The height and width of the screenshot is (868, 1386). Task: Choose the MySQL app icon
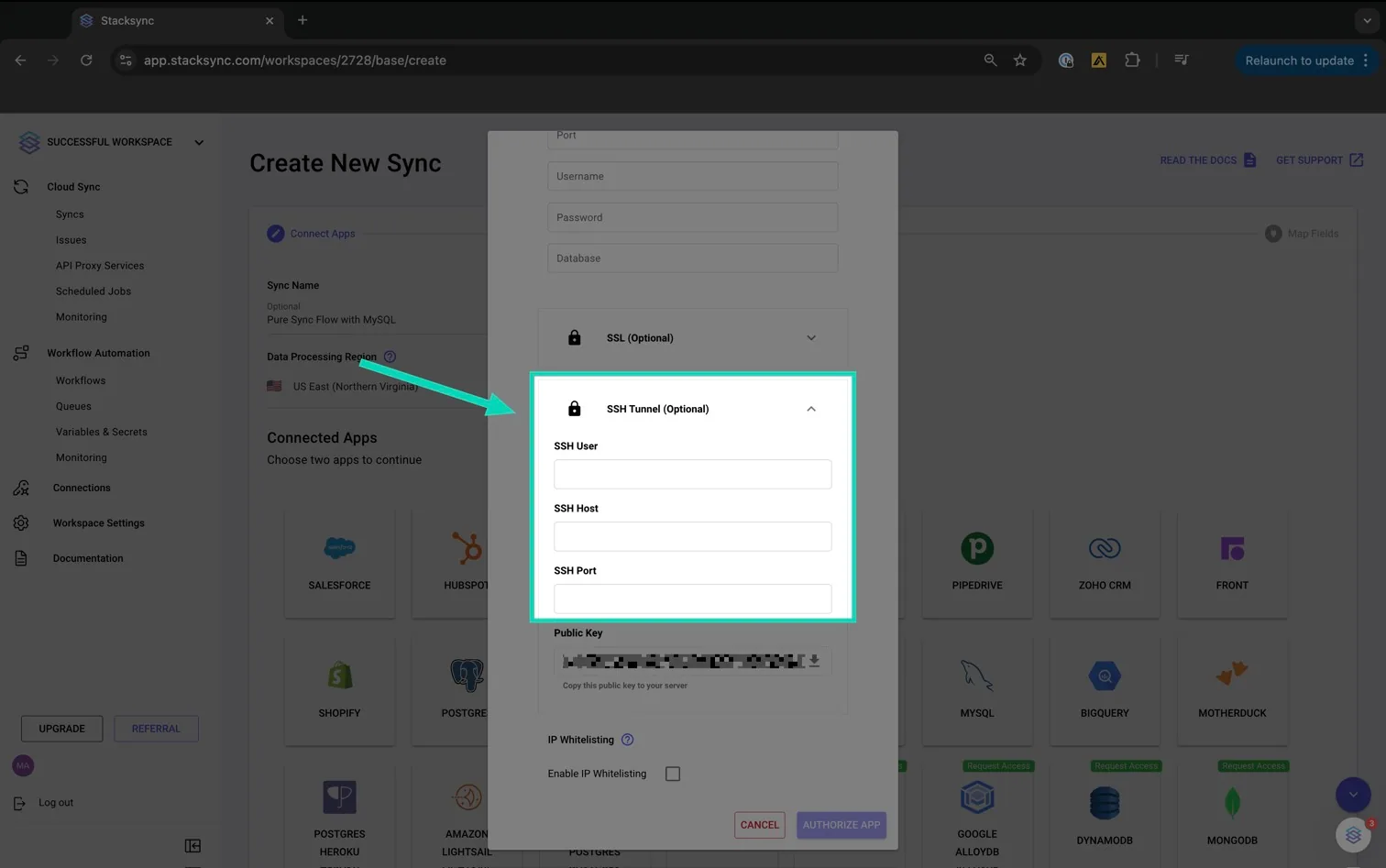coord(977,676)
